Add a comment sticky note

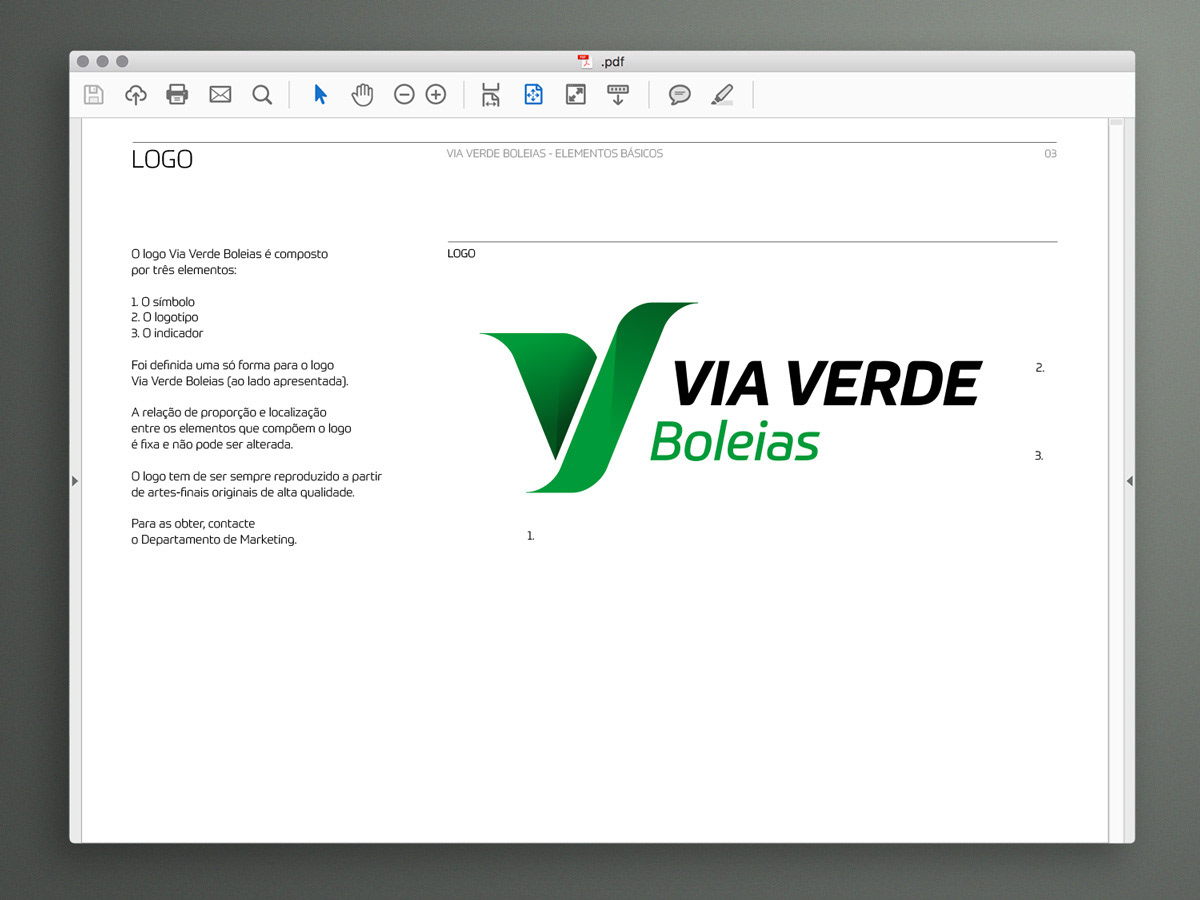click(x=680, y=94)
